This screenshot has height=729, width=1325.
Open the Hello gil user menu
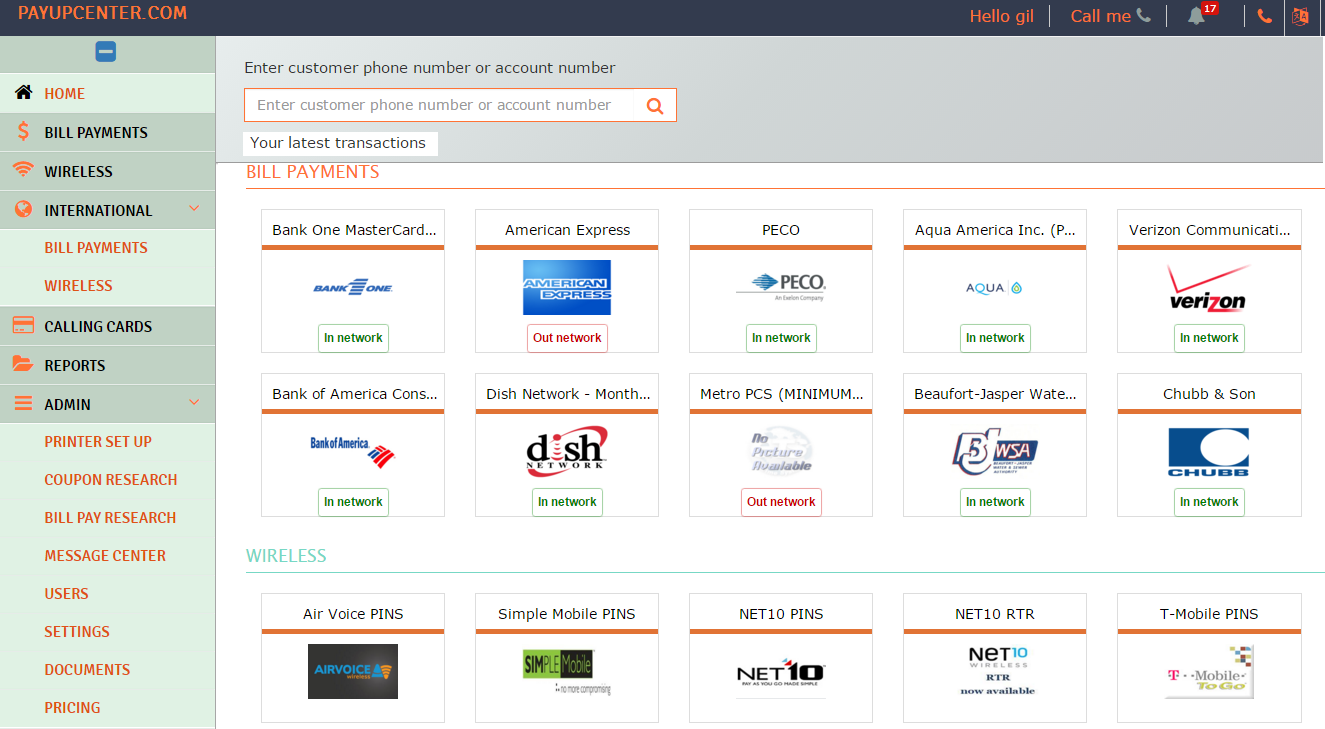(1001, 16)
